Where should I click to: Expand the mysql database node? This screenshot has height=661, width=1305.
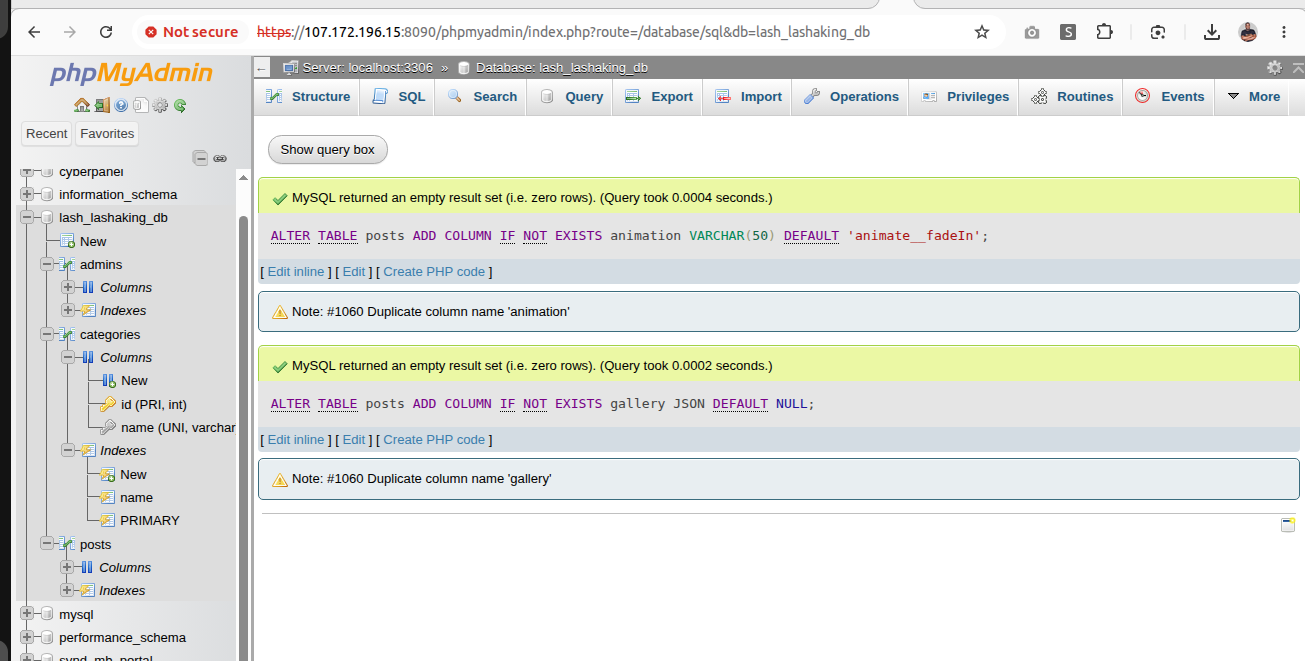[26, 614]
